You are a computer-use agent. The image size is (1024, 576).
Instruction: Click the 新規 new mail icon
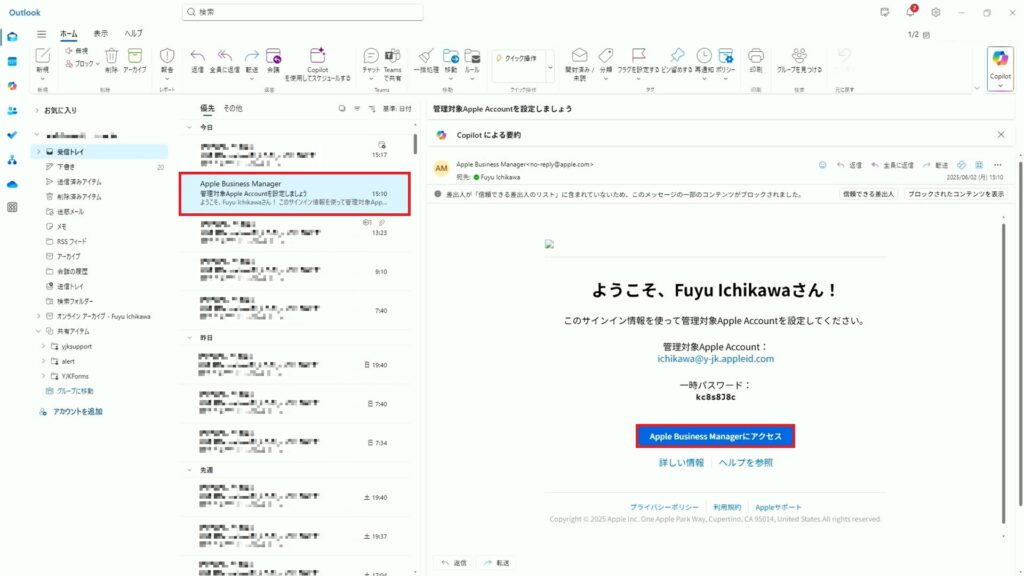click(42, 56)
